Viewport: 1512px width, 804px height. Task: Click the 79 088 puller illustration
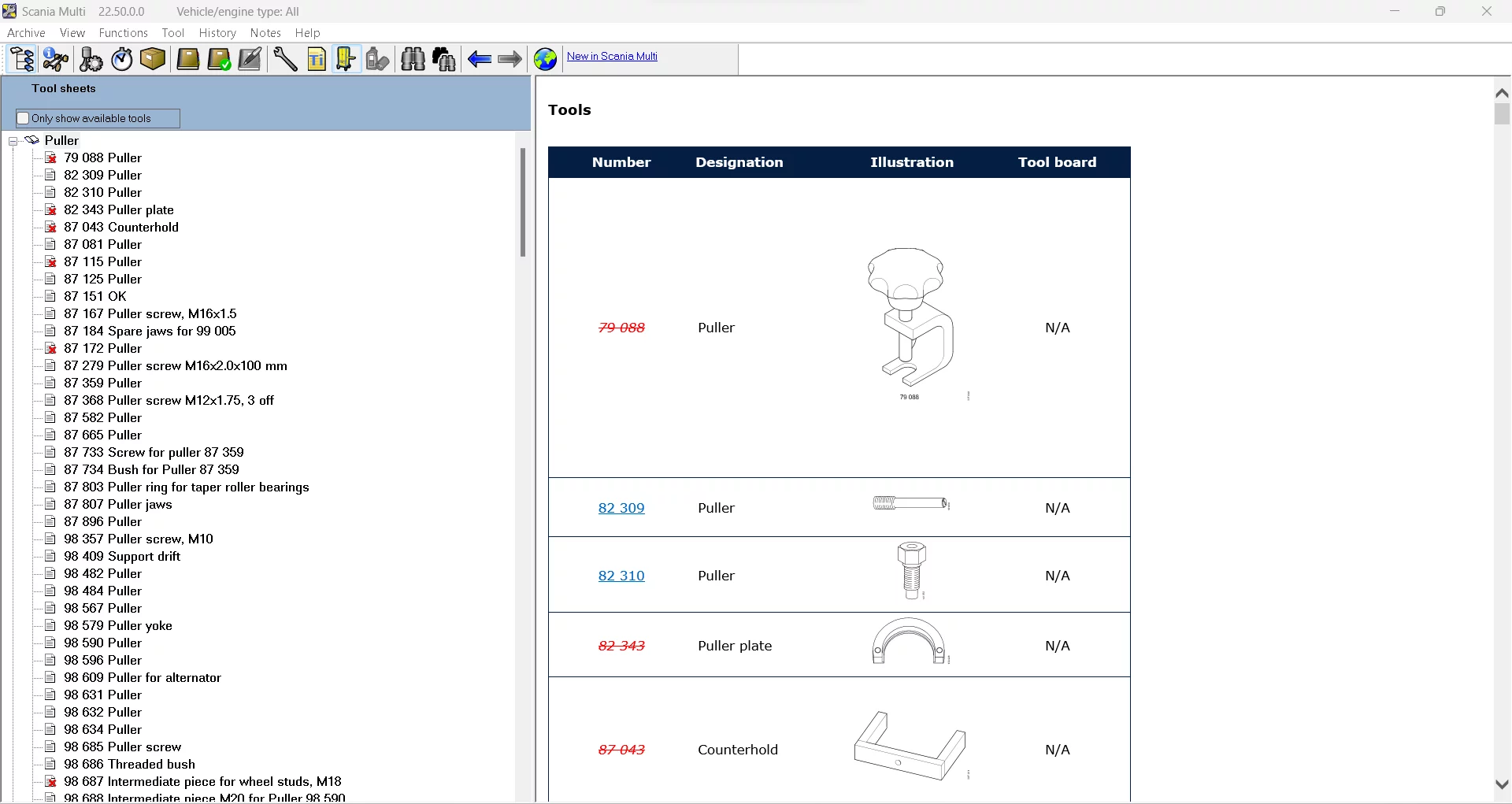[x=910, y=319]
